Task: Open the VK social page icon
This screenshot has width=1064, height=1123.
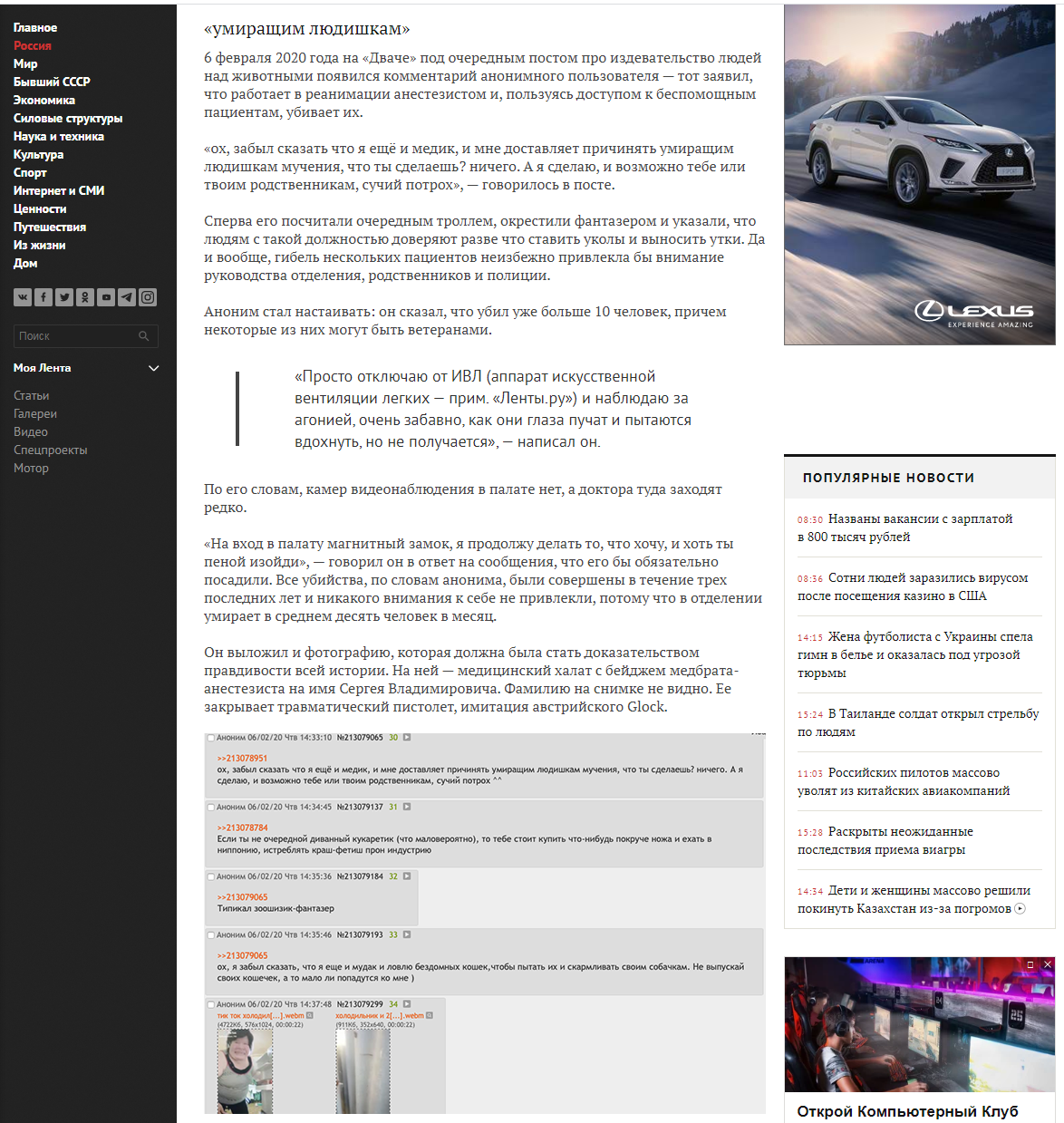Action: (x=22, y=296)
